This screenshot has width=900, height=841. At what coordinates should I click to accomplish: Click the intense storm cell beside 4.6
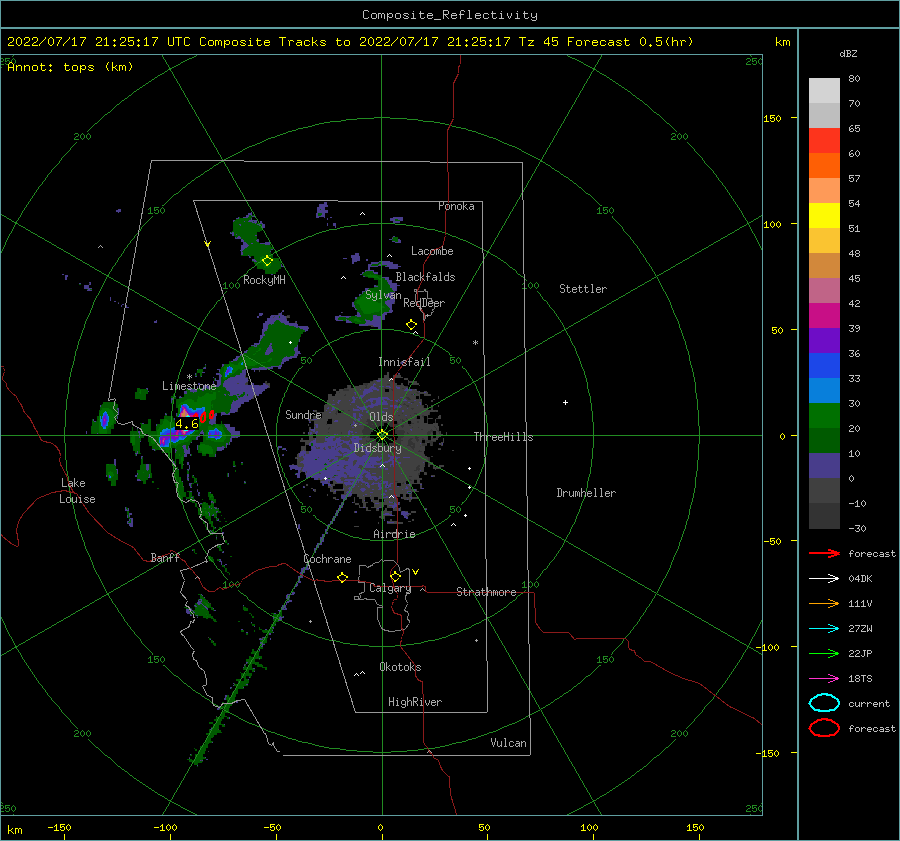[185, 414]
